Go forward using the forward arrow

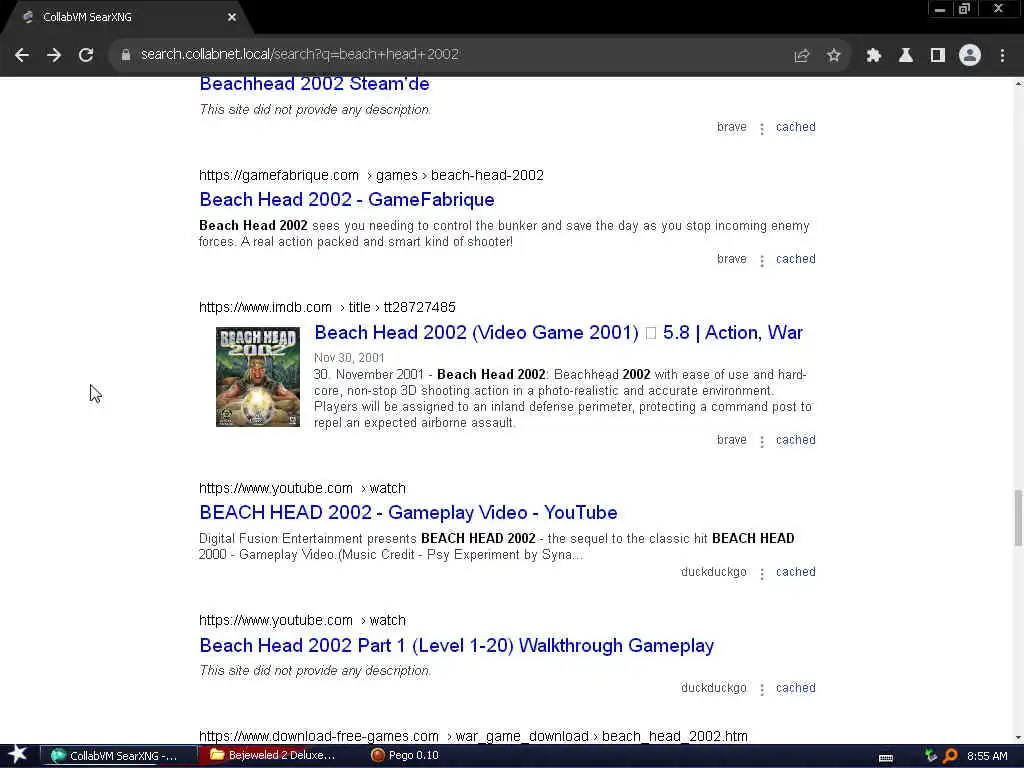pyautogui.click(x=54, y=56)
